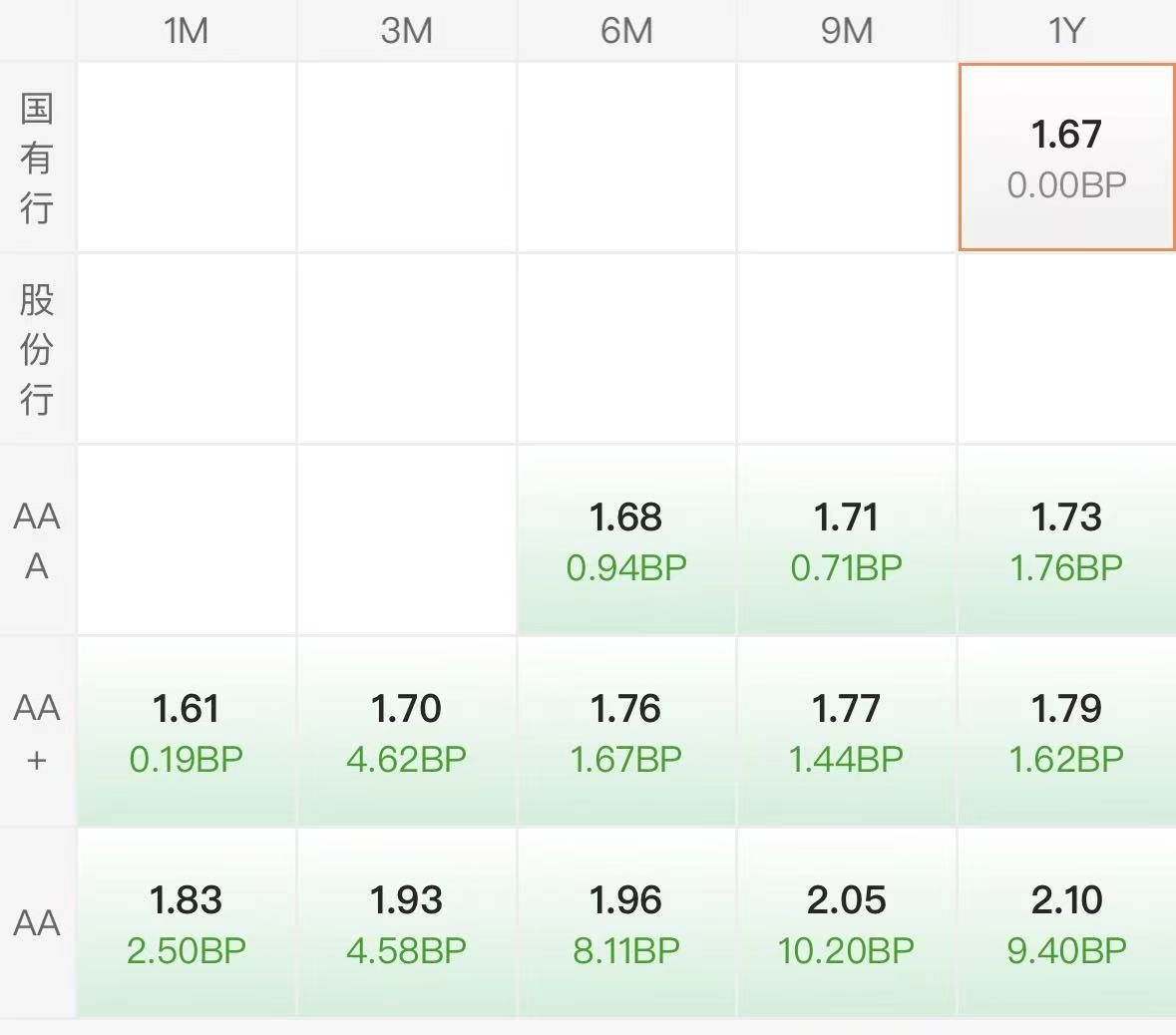Open the AA 6M cell with 8.11BP
This screenshot has height=1035, width=1176.
[x=626, y=923]
